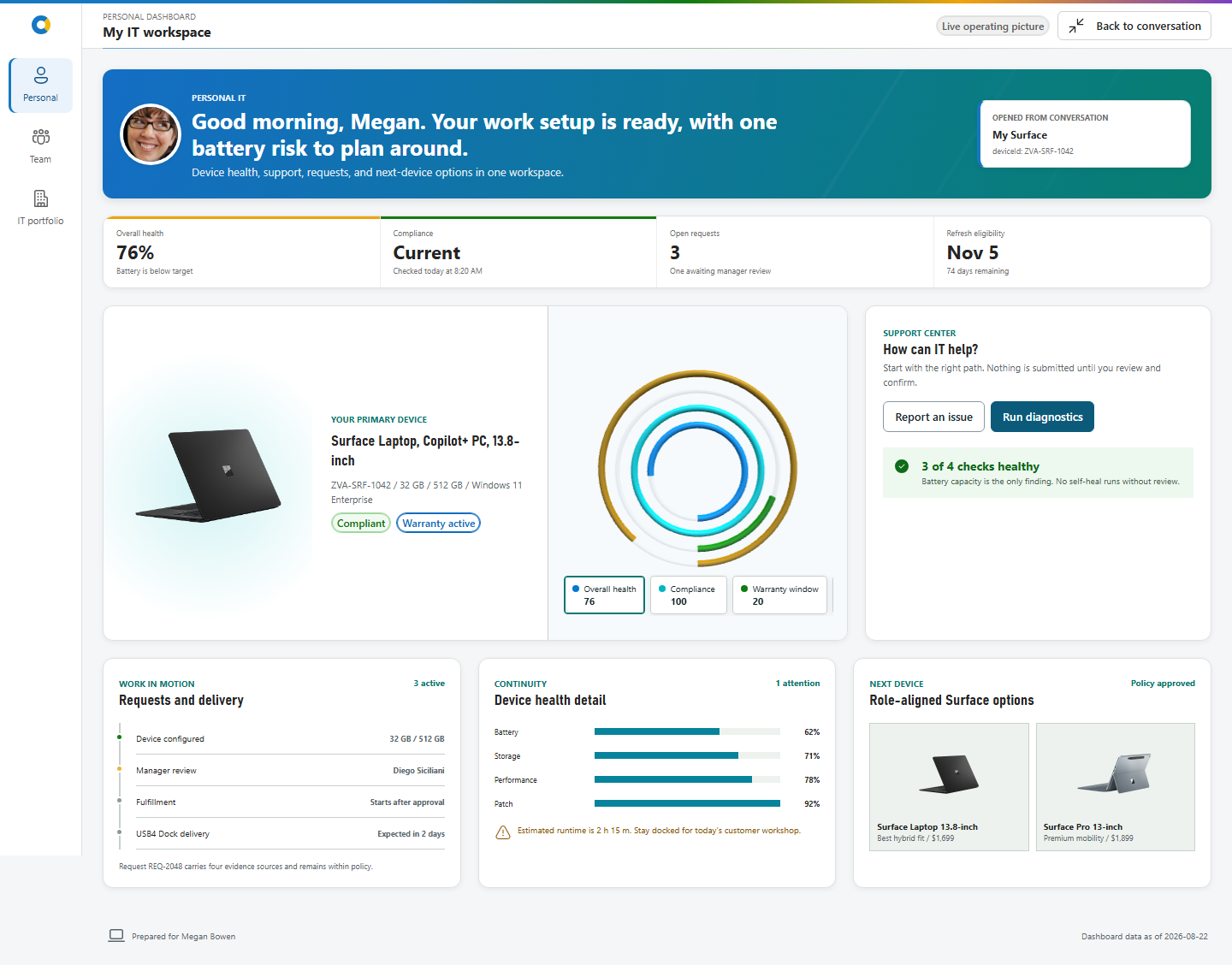Click the Storage 71% progress bar

point(687,755)
